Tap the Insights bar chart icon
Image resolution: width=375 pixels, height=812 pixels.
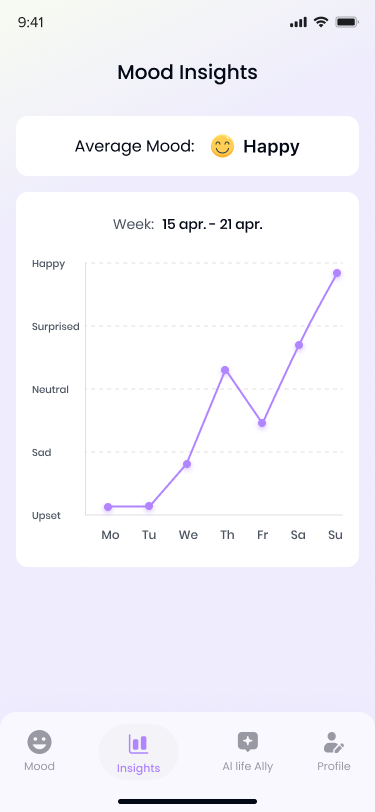[x=138, y=744]
